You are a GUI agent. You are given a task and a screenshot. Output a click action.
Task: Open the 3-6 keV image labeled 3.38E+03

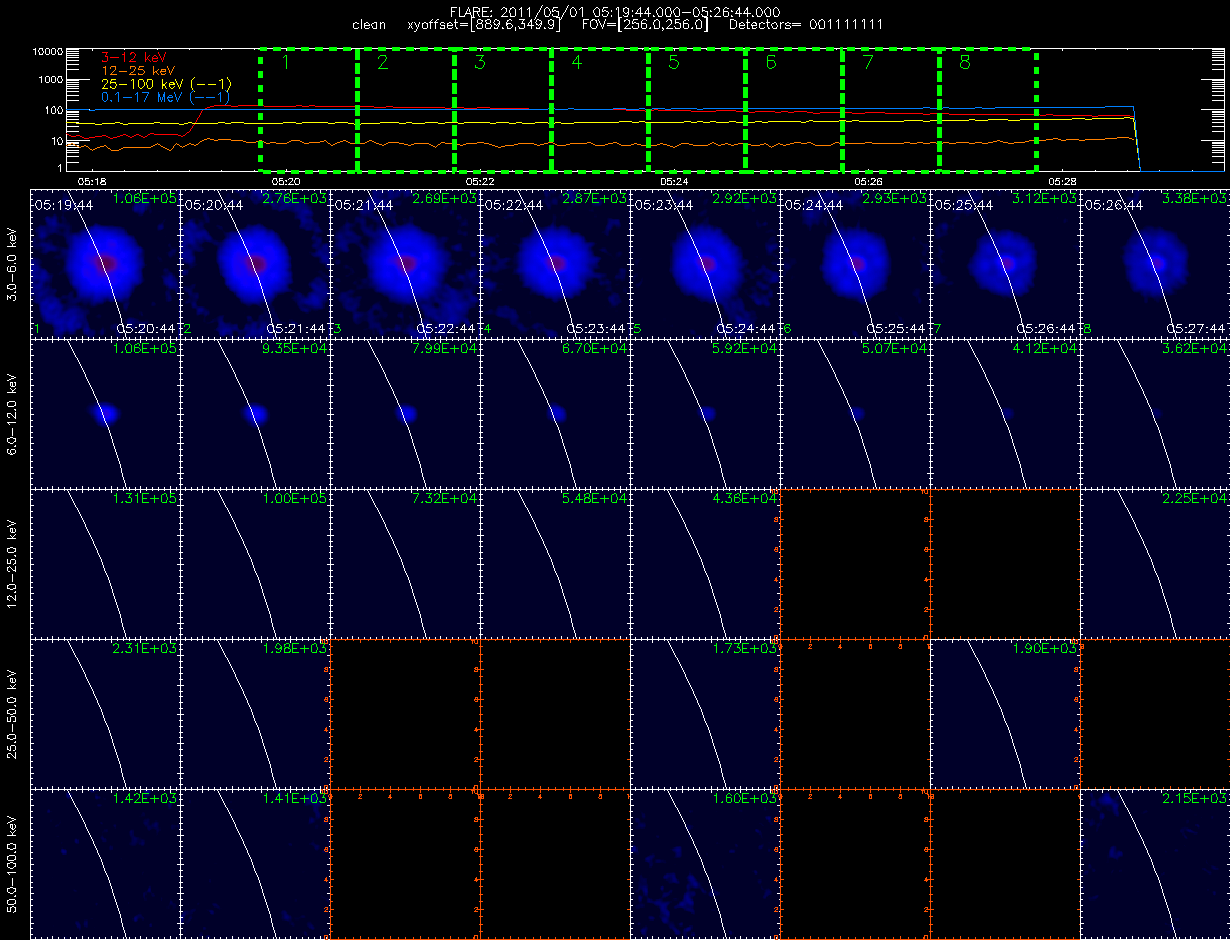[1155, 263]
